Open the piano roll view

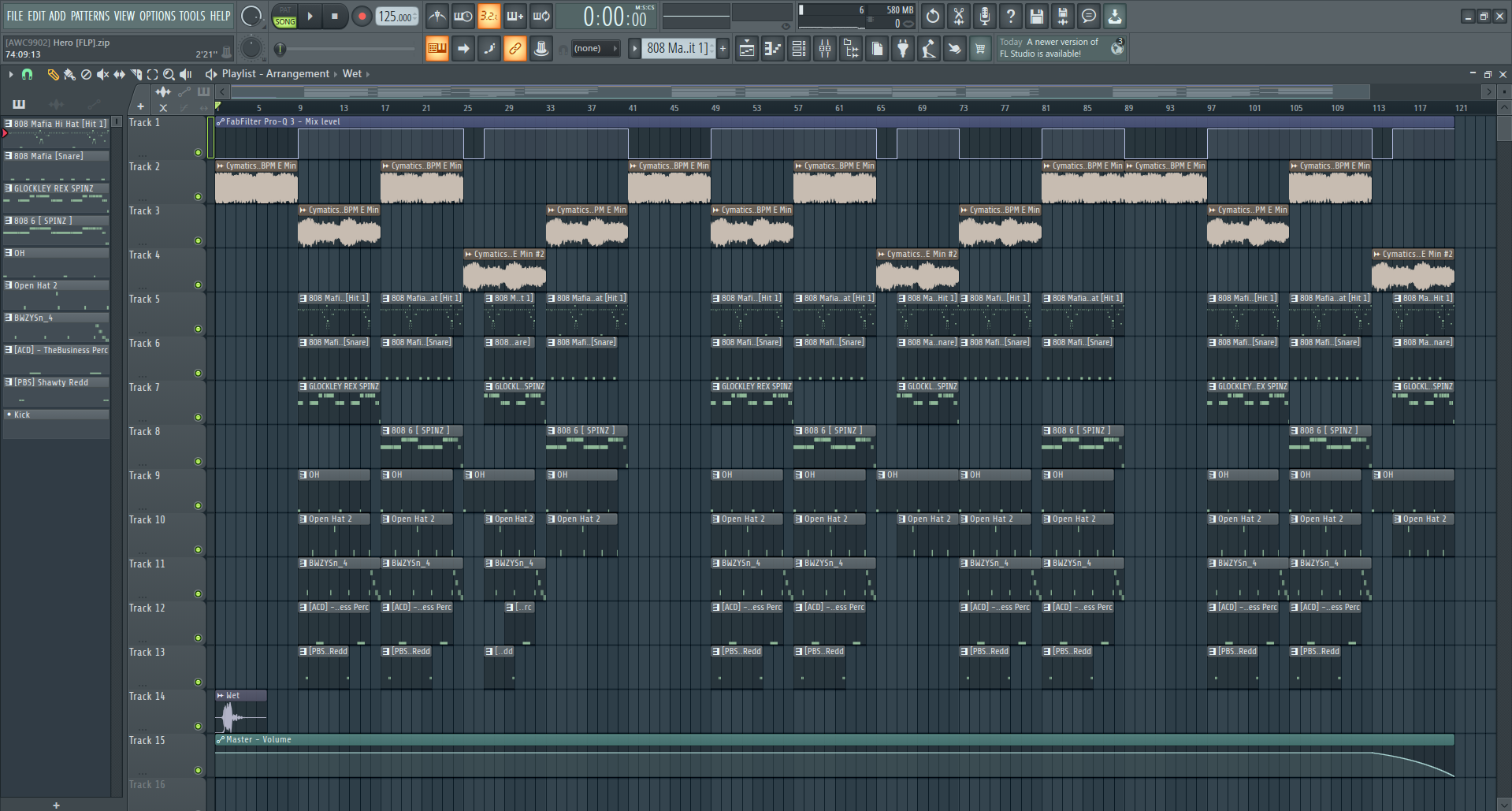(773, 49)
